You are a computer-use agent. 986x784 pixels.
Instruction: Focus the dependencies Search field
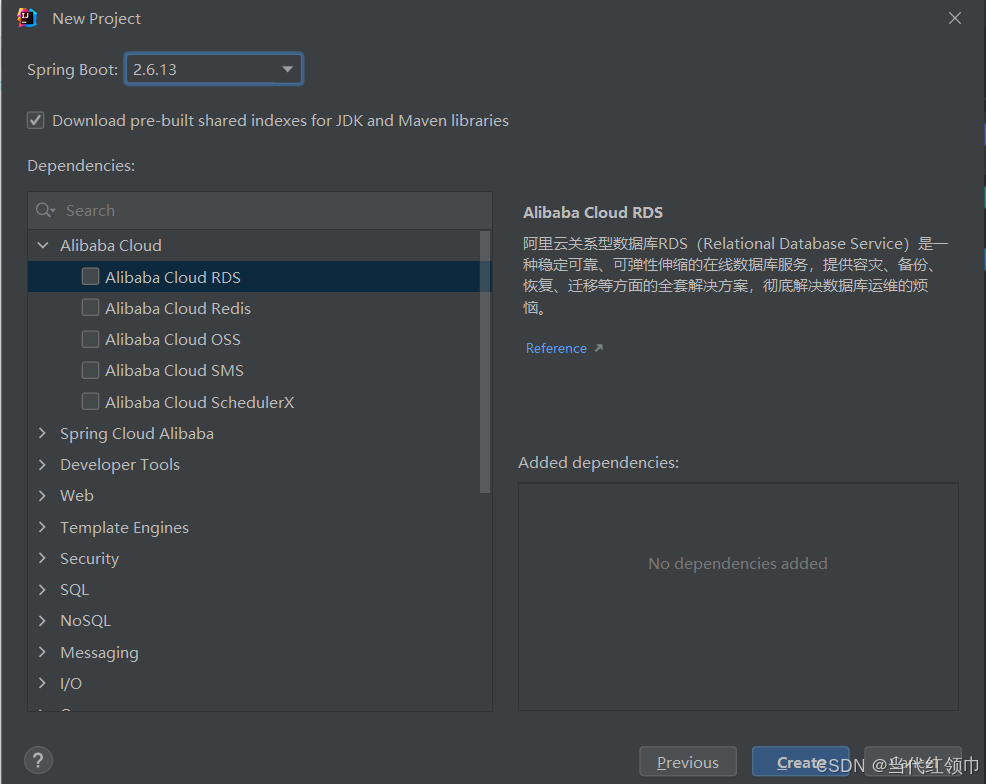260,210
